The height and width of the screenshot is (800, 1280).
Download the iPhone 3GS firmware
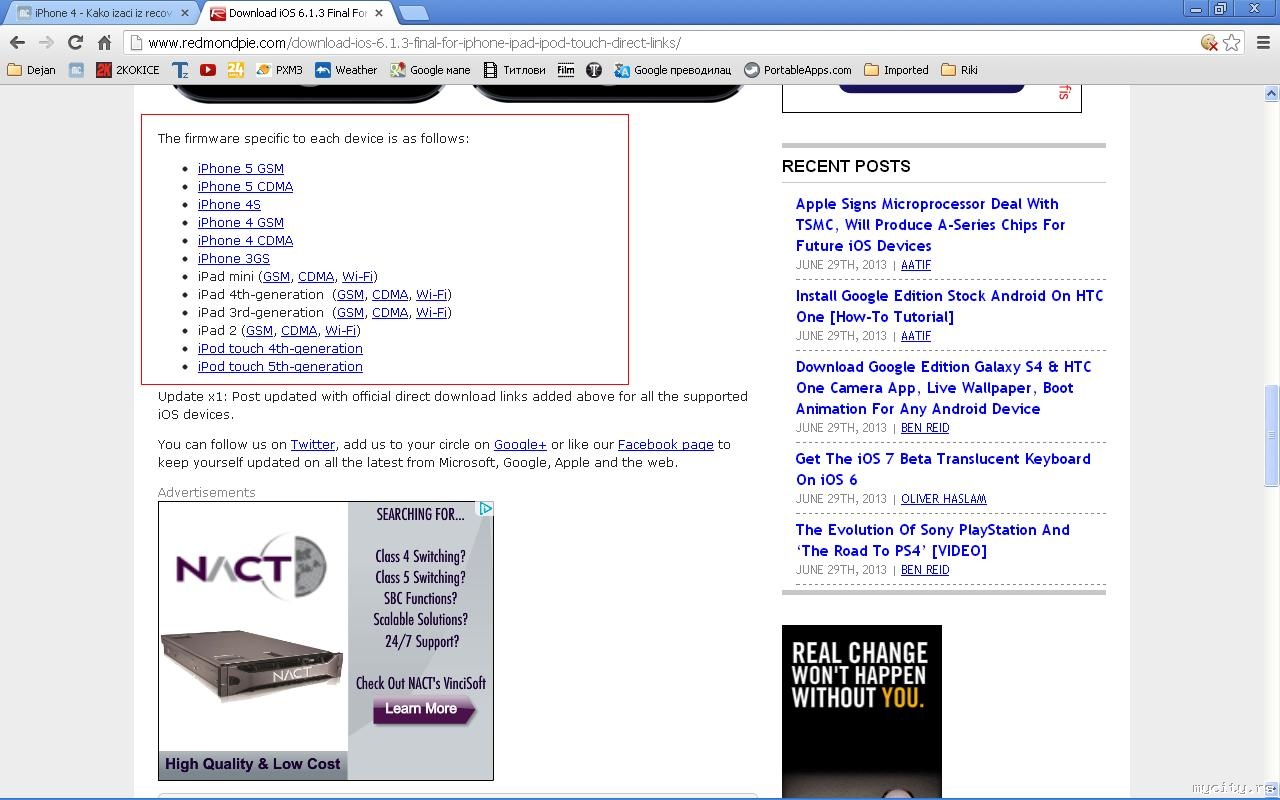(234, 259)
